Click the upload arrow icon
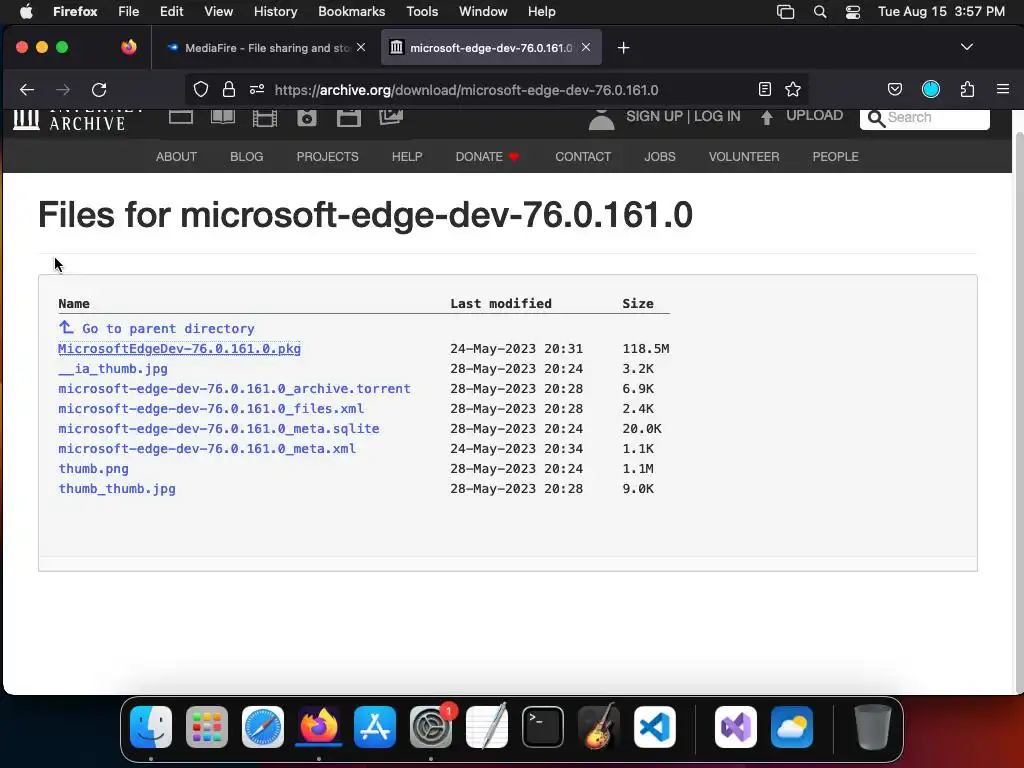Viewport: 1024px width, 768px height. point(767,118)
